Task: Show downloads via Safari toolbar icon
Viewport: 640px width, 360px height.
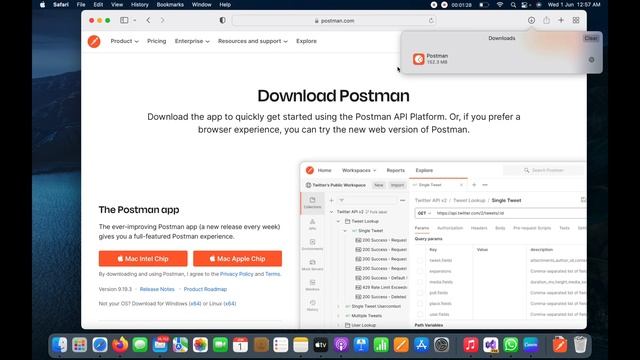Action: [x=531, y=20]
